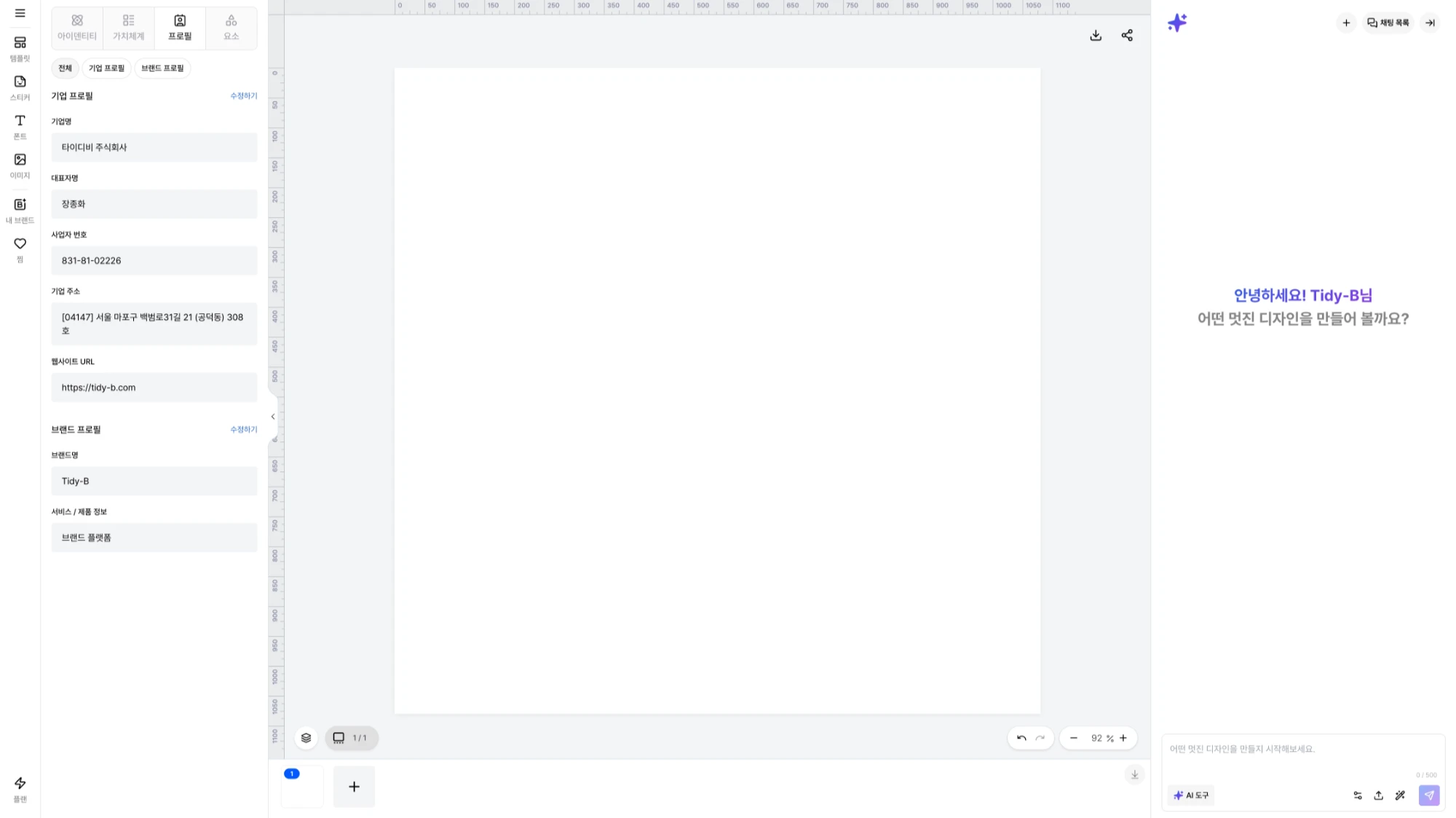Click the AI sparkle logo
Viewport: 1456px width, 818px height.
[x=1177, y=23]
